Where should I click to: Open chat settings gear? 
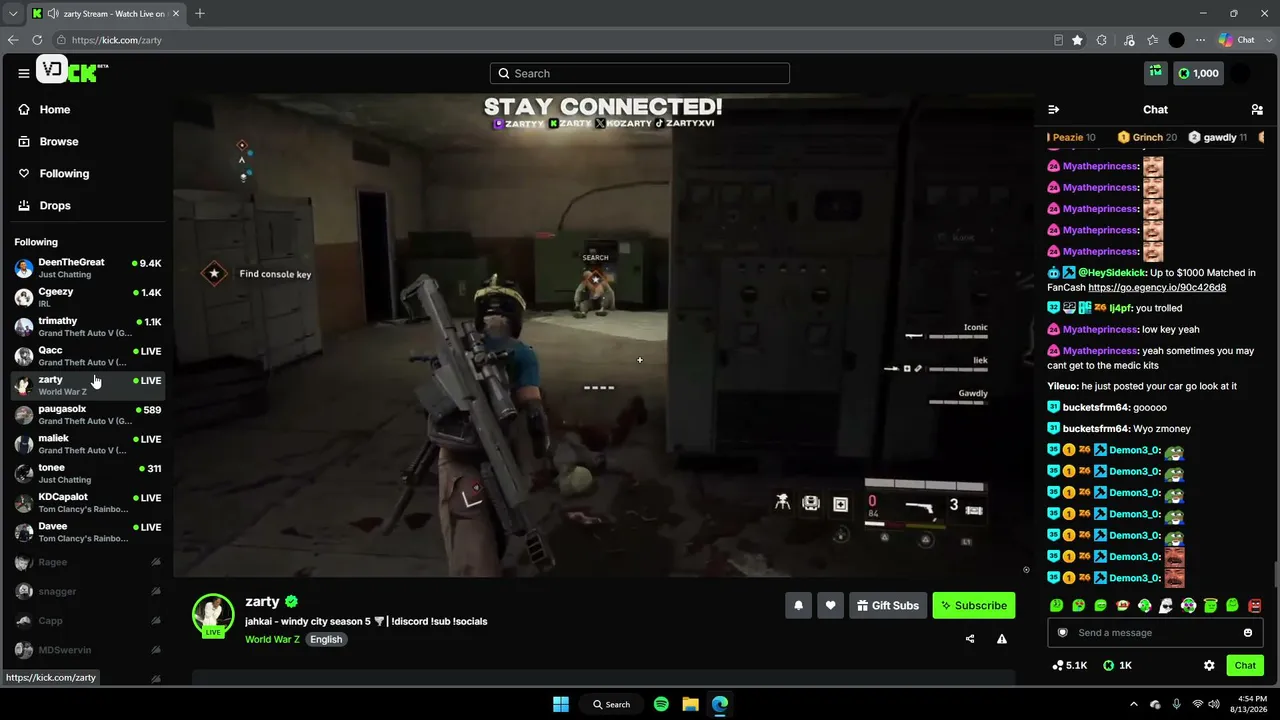pyautogui.click(x=1209, y=665)
